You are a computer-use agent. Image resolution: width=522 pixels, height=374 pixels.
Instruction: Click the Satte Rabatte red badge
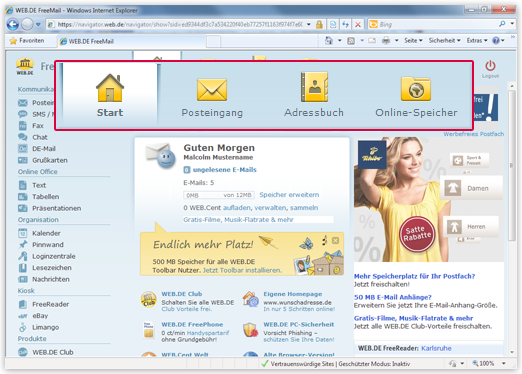[417, 234]
